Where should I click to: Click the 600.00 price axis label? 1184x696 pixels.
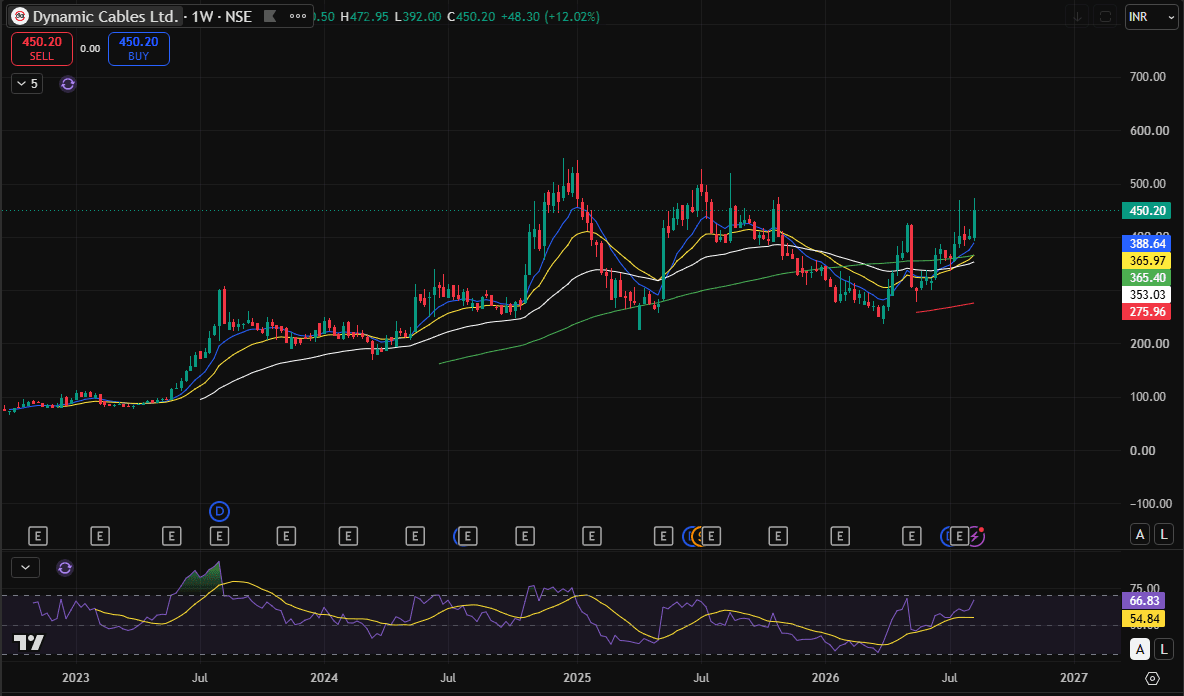click(x=1148, y=131)
